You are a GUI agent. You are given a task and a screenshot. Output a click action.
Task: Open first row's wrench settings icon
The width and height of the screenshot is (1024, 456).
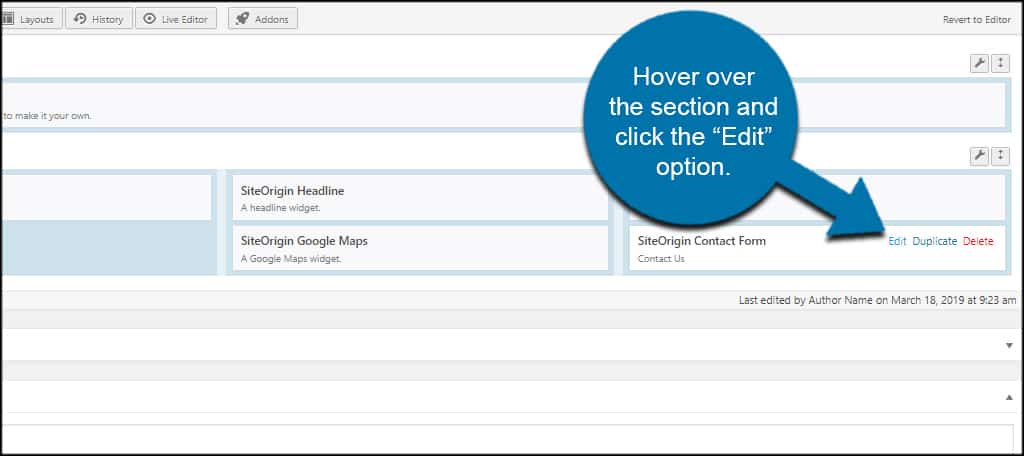click(x=979, y=63)
